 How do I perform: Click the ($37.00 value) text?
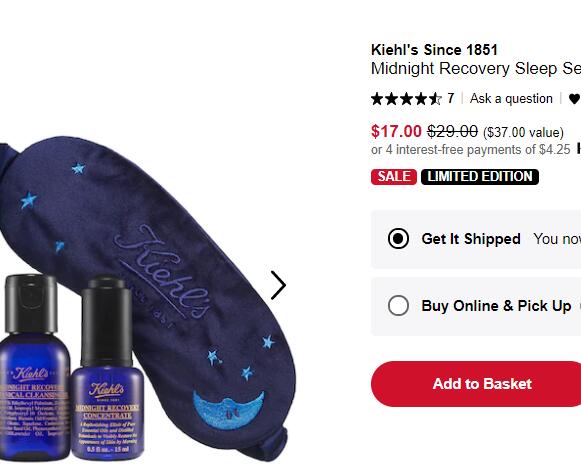pyautogui.click(x=523, y=132)
